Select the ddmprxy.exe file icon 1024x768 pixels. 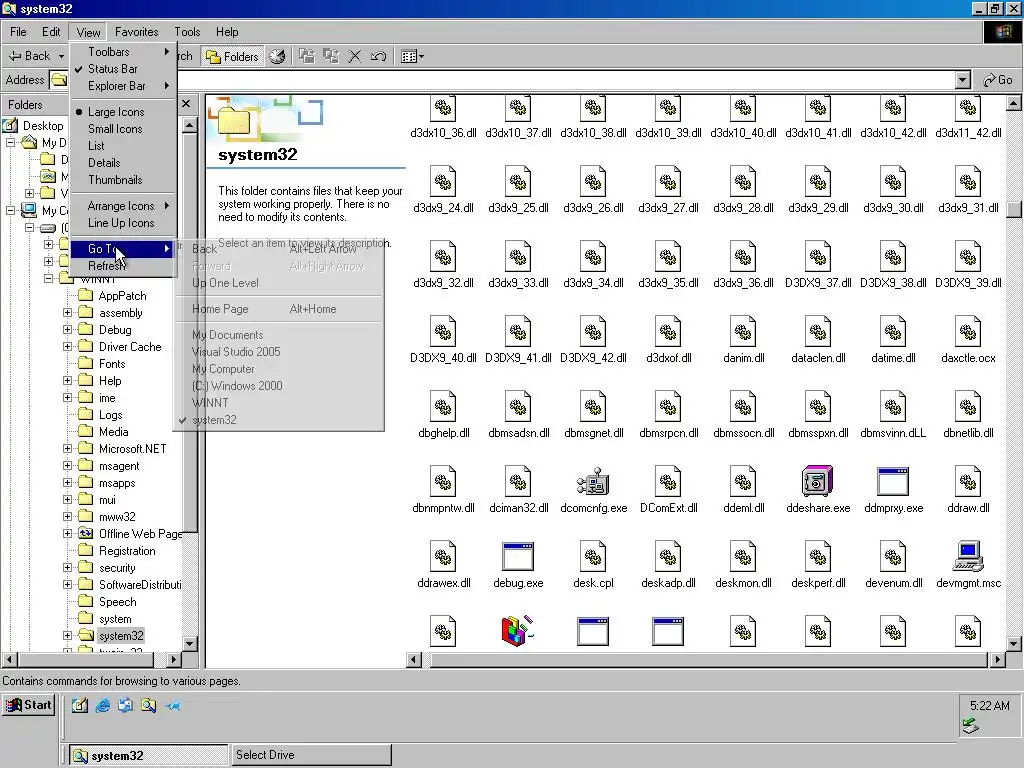tap(893, 482)
